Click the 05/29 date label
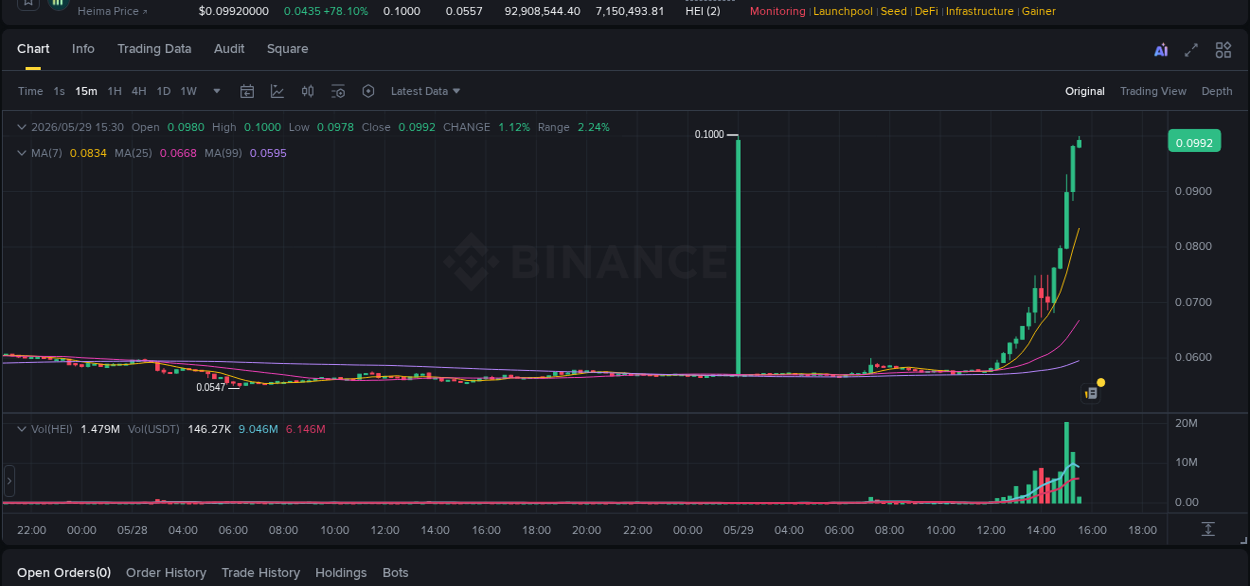This screenshot has width=1250, height=586. coord(738,530)
